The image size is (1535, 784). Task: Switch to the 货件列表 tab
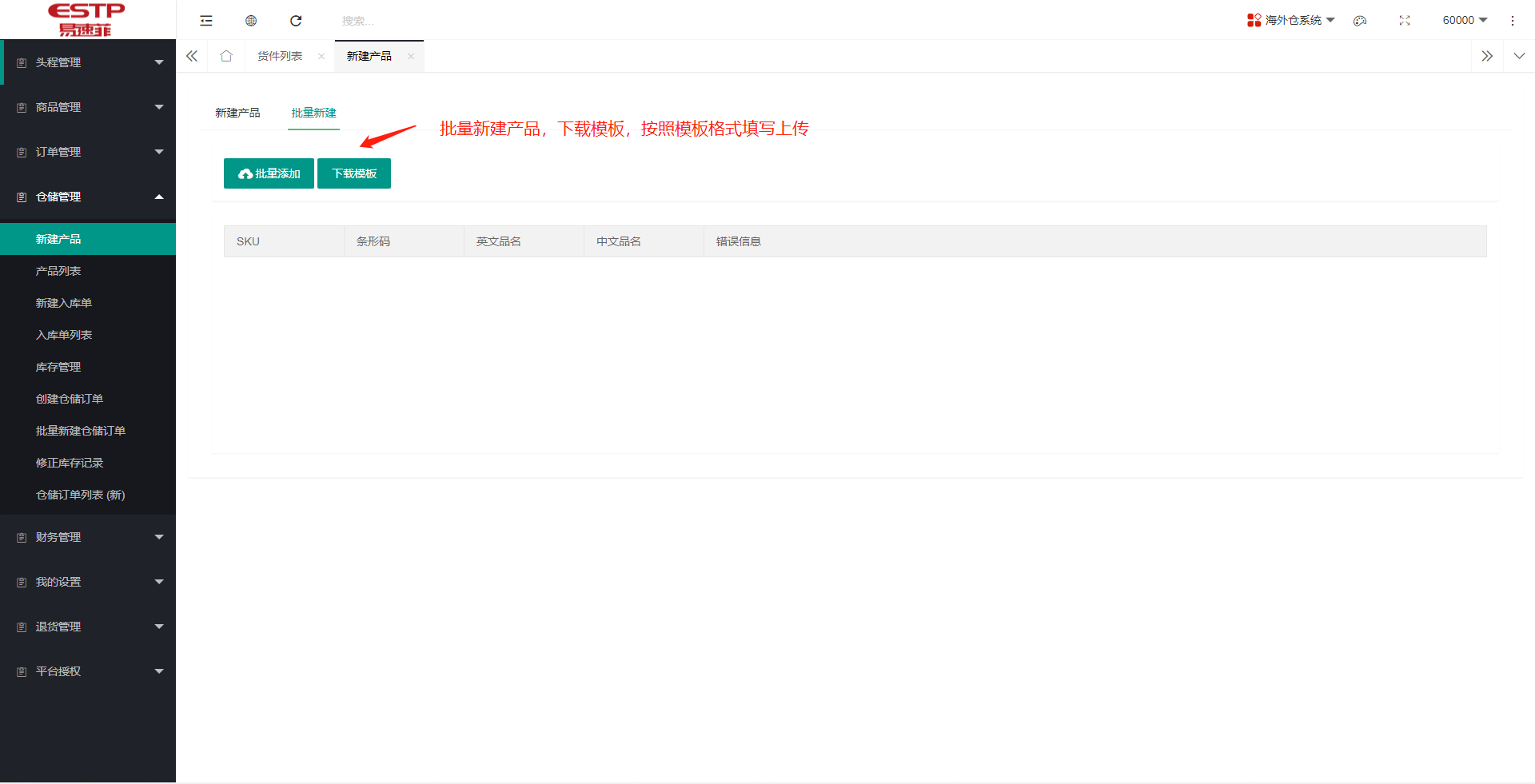[x=280, y=56]
